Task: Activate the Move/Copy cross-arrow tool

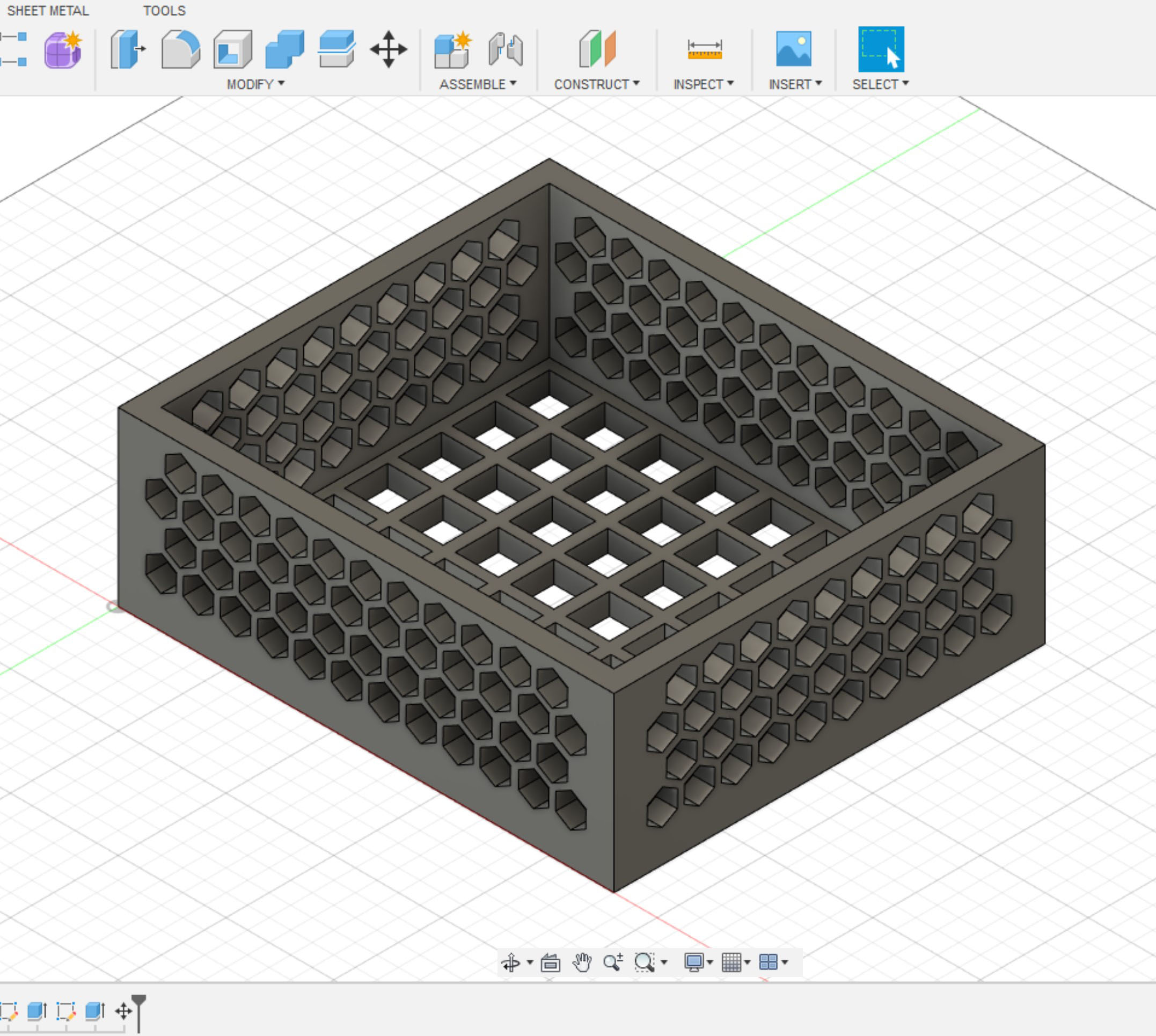Action: (x=389, y=49)
